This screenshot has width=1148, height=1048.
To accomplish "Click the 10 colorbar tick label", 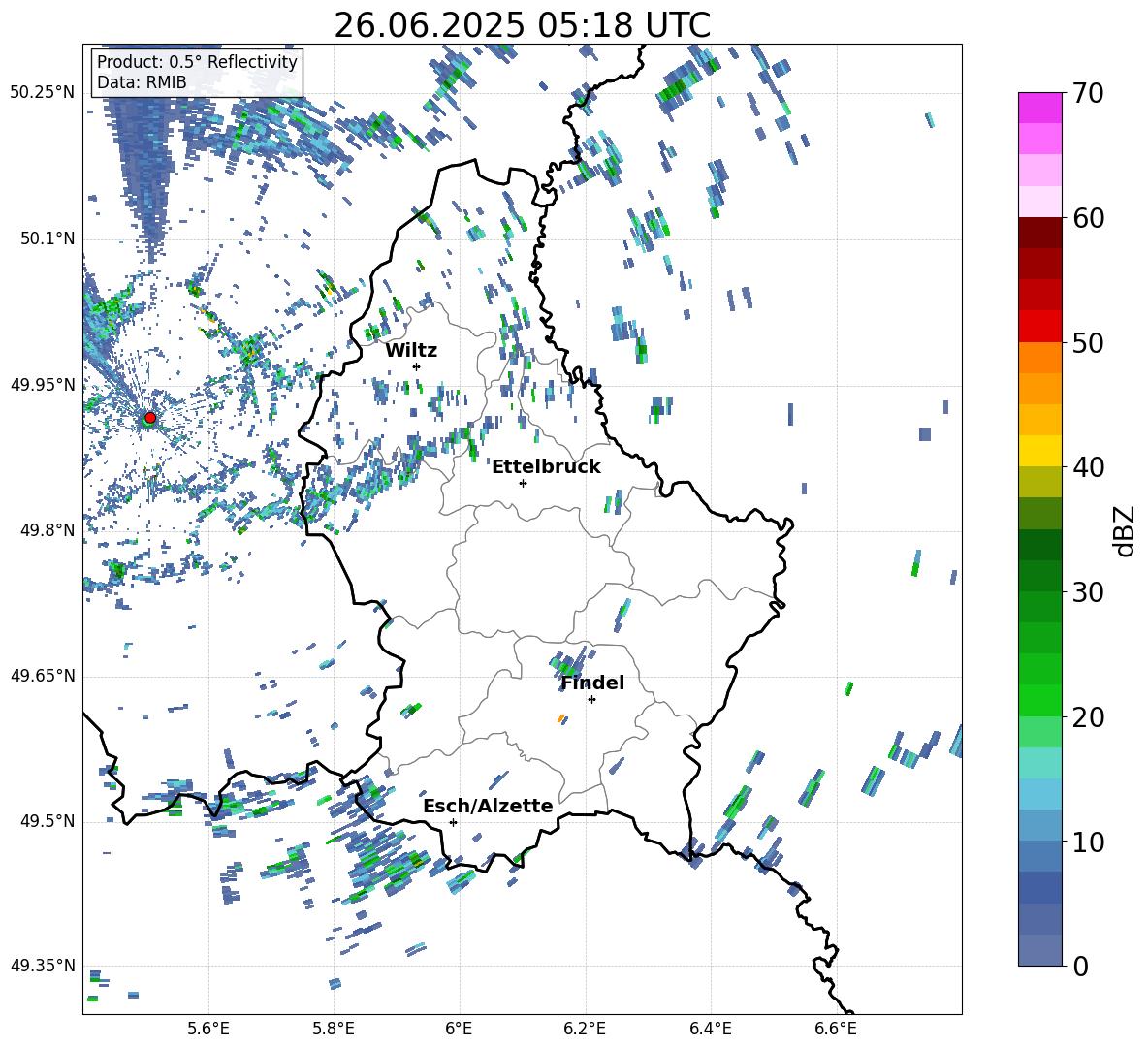I will [x=1089, y=842].
